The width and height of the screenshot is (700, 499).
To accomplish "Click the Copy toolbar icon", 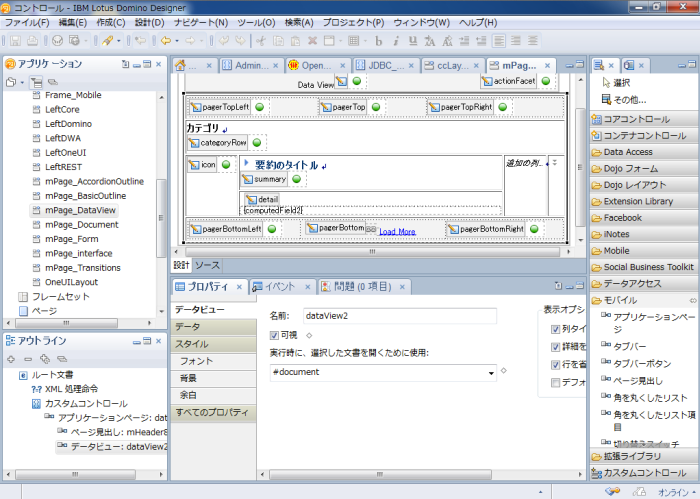I will click(278, 41).
